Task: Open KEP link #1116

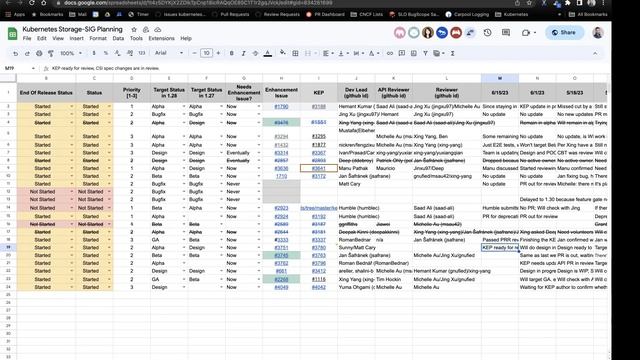Action: click(x=319, y=279)
